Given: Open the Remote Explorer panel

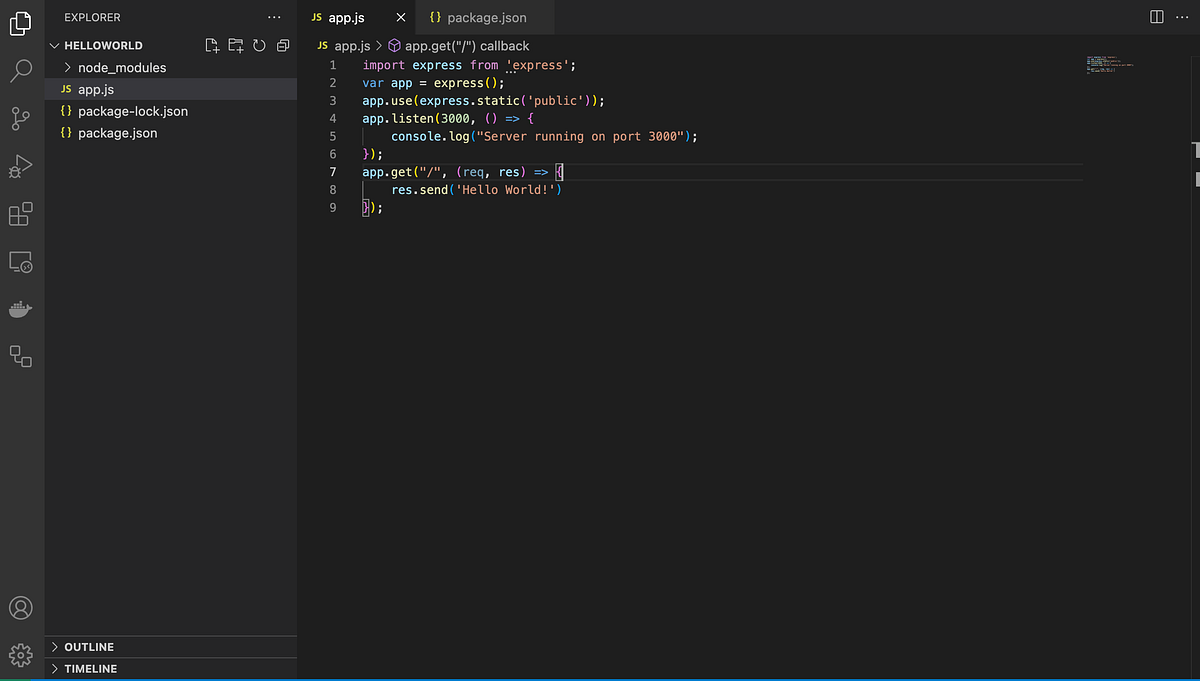Looking at the screenshot, I should tap(21, 261).
